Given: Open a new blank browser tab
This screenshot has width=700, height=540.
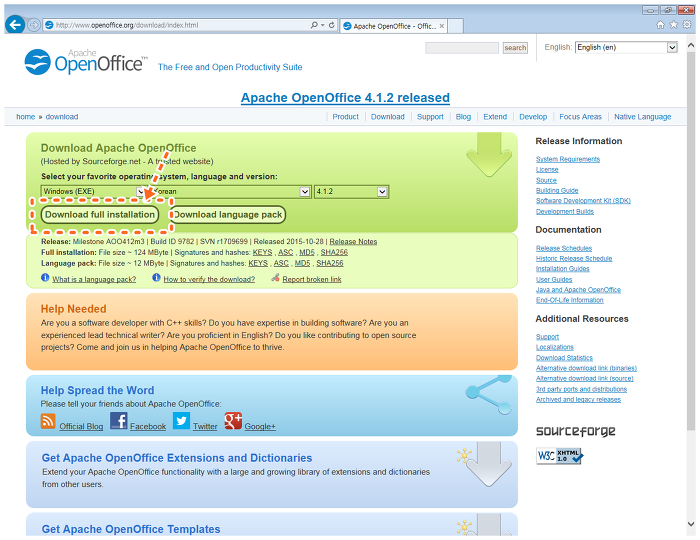Looking at the screenshot, I should point(455,26).
